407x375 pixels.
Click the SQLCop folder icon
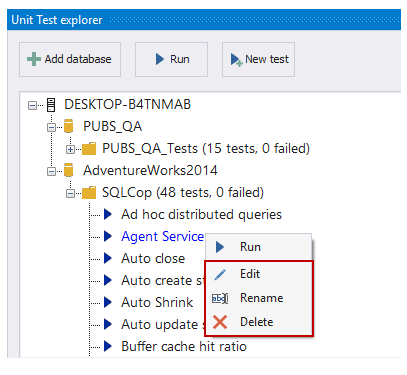[89, 193]
